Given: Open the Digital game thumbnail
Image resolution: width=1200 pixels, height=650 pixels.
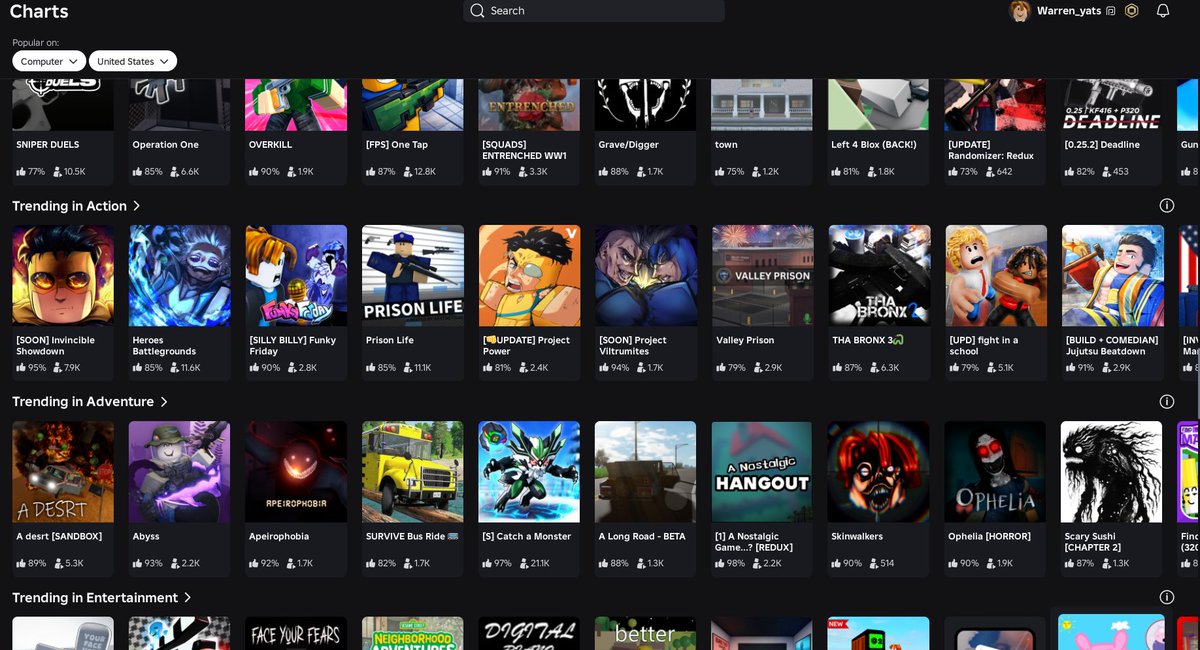Looking at the screenshot, I should 530,633.
